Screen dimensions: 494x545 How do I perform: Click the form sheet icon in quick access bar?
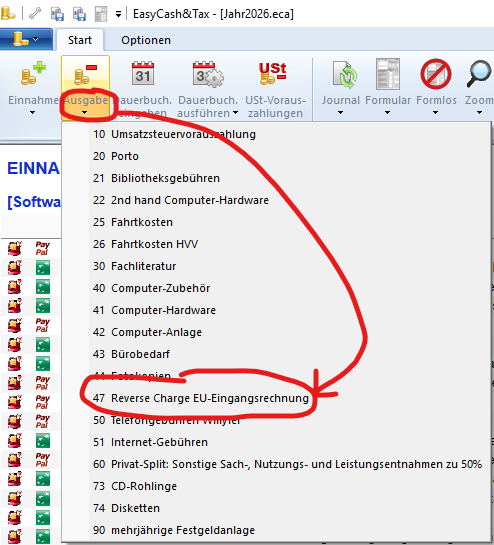coord(101,14)
